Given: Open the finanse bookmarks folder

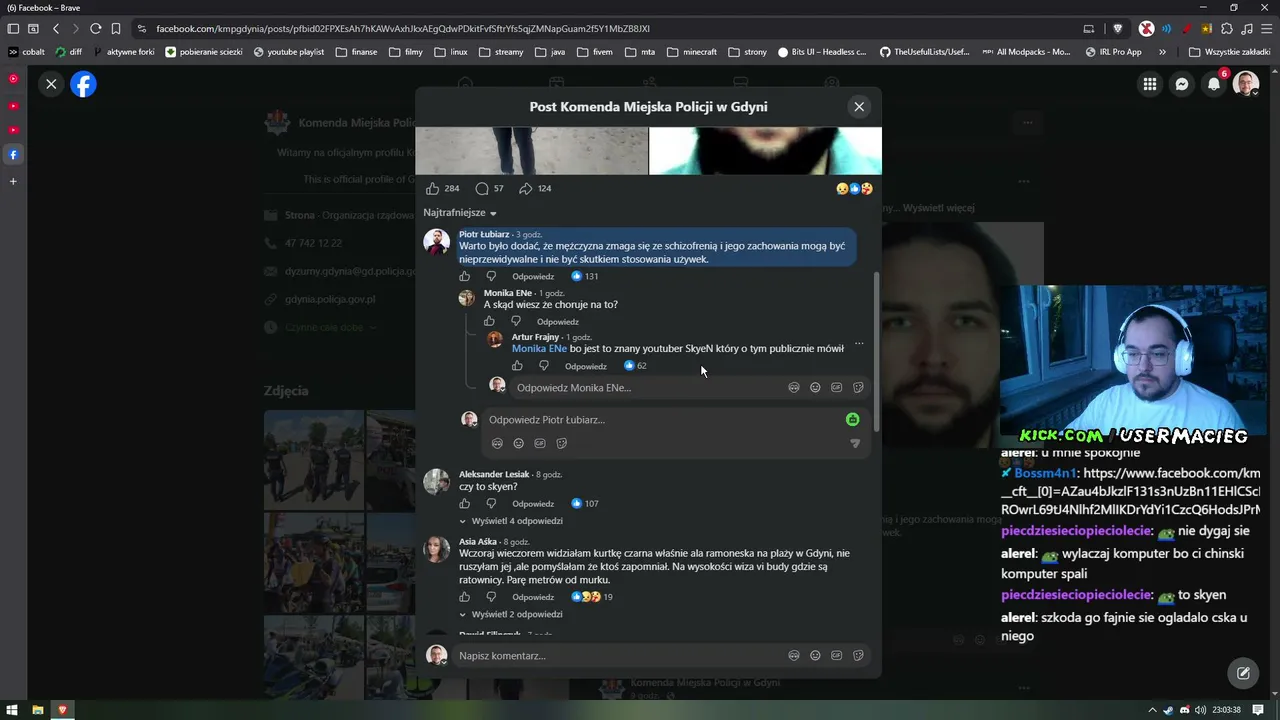Looking at the screenshot, I should [357, 52].
